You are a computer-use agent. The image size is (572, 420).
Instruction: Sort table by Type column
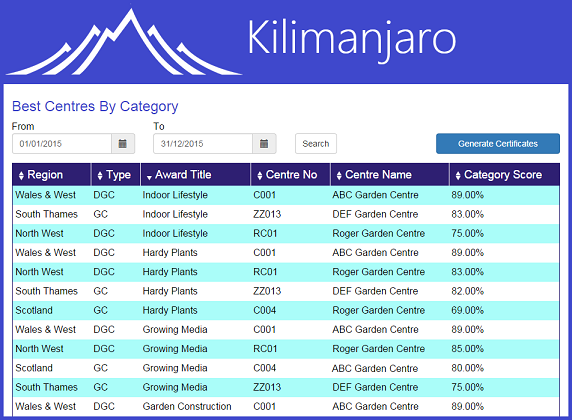click(x=100, y=176)
